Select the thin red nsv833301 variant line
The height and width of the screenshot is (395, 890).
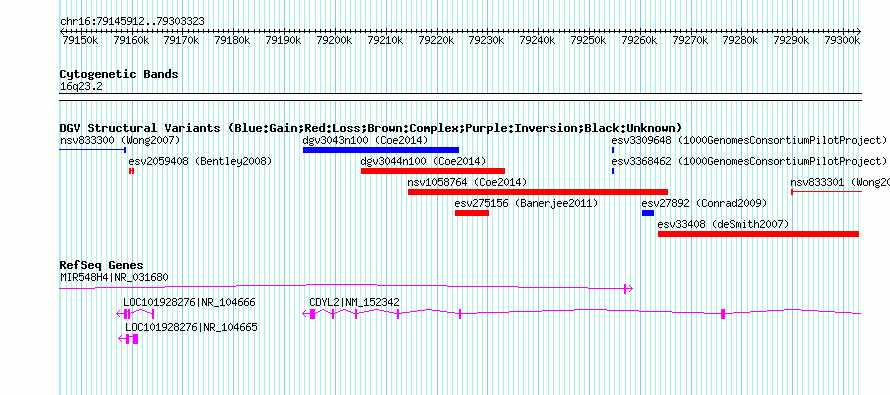point(826,192)
